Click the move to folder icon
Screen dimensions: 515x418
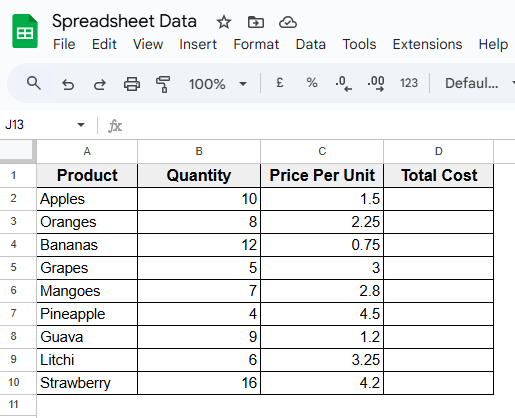256,22
